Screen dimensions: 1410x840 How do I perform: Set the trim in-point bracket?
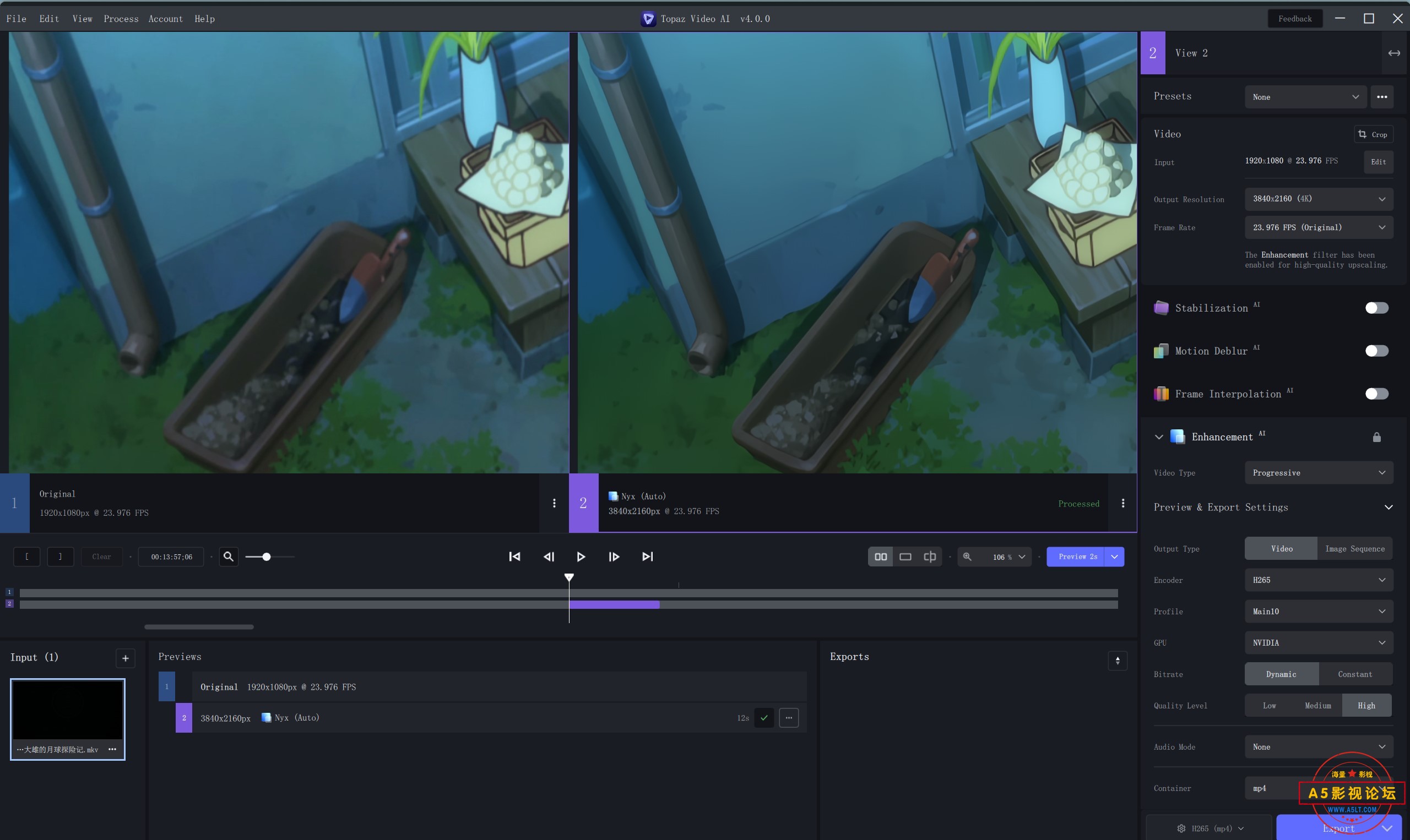(26, 557)
